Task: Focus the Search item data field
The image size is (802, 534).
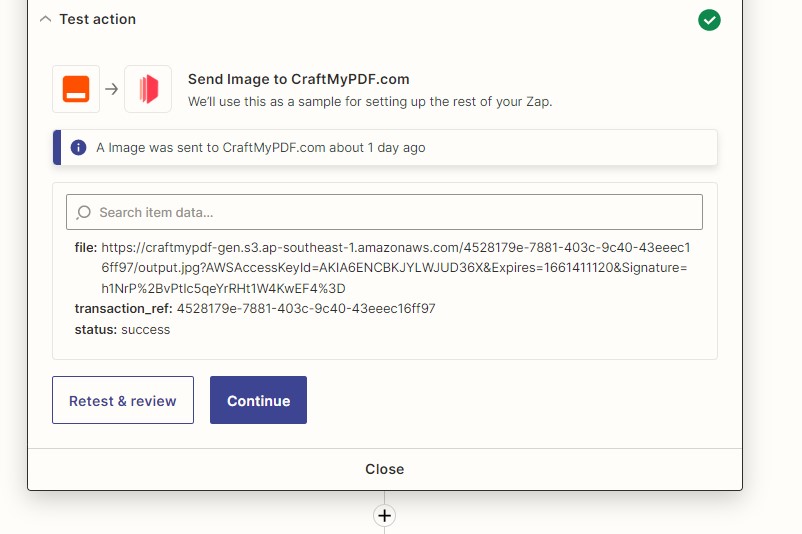Action: pos(384,212)
